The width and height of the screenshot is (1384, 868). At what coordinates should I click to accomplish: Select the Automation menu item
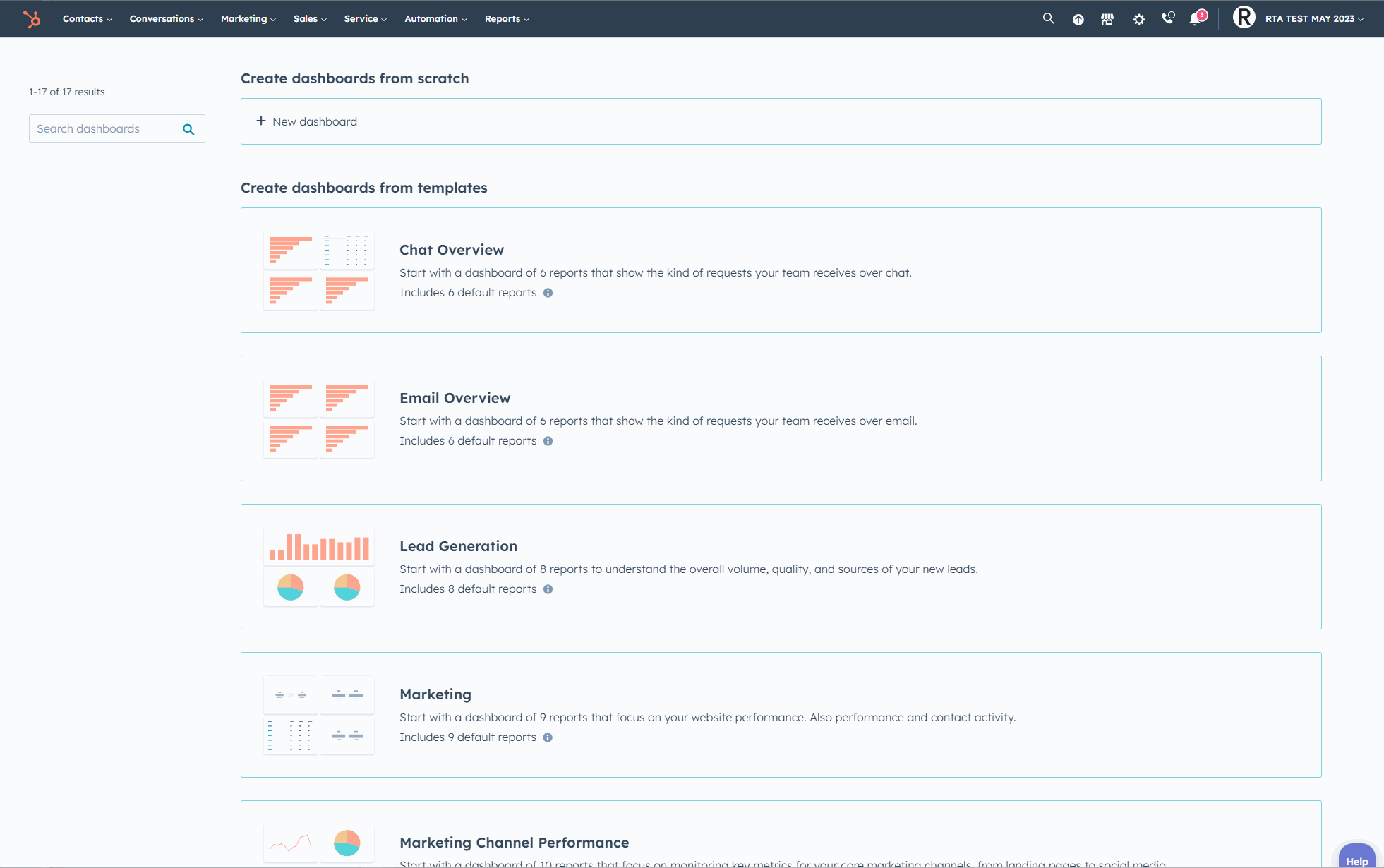click(x=434, y=18)
